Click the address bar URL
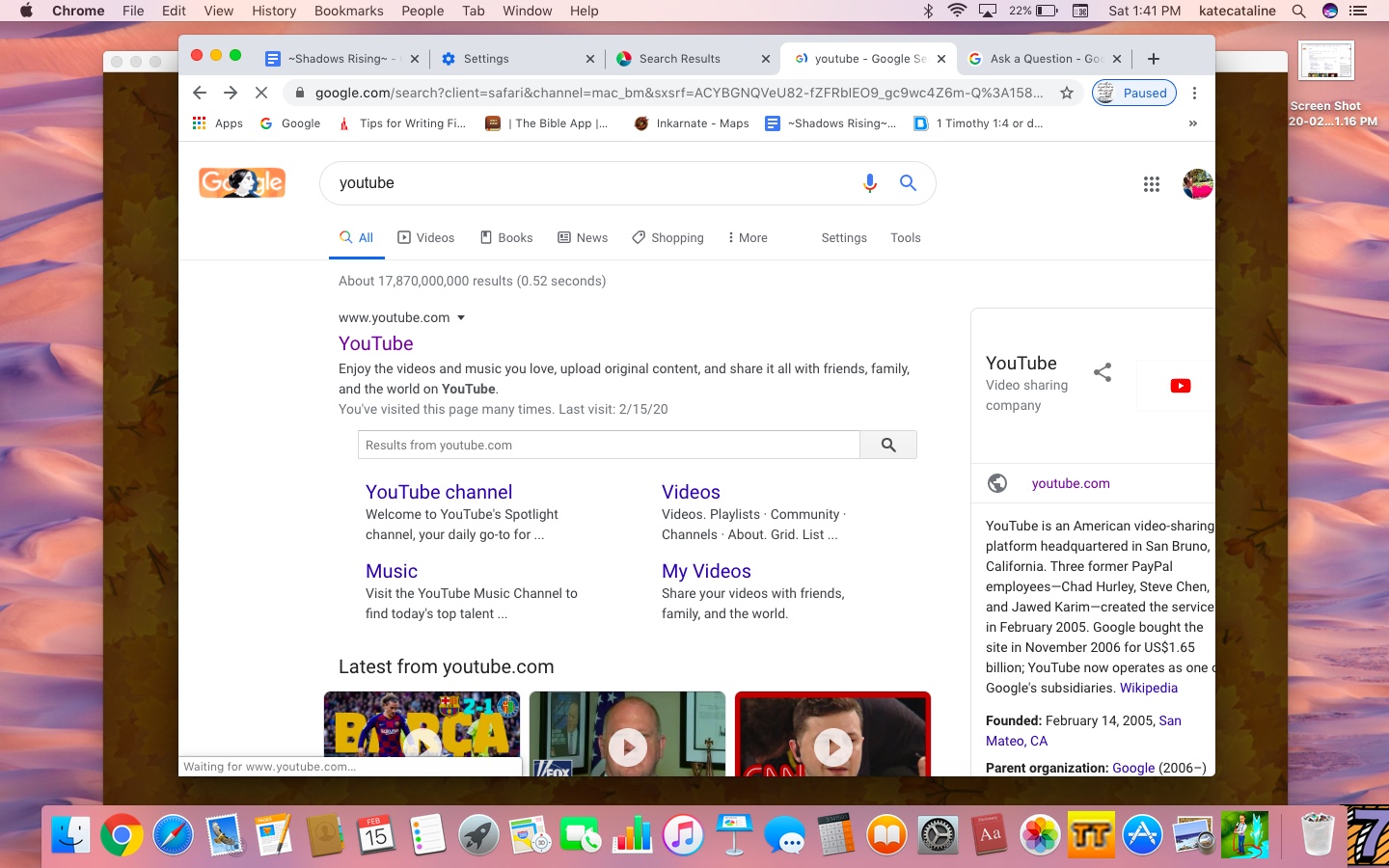This screenshot has height=868, width=1389. tap(679, 93)
